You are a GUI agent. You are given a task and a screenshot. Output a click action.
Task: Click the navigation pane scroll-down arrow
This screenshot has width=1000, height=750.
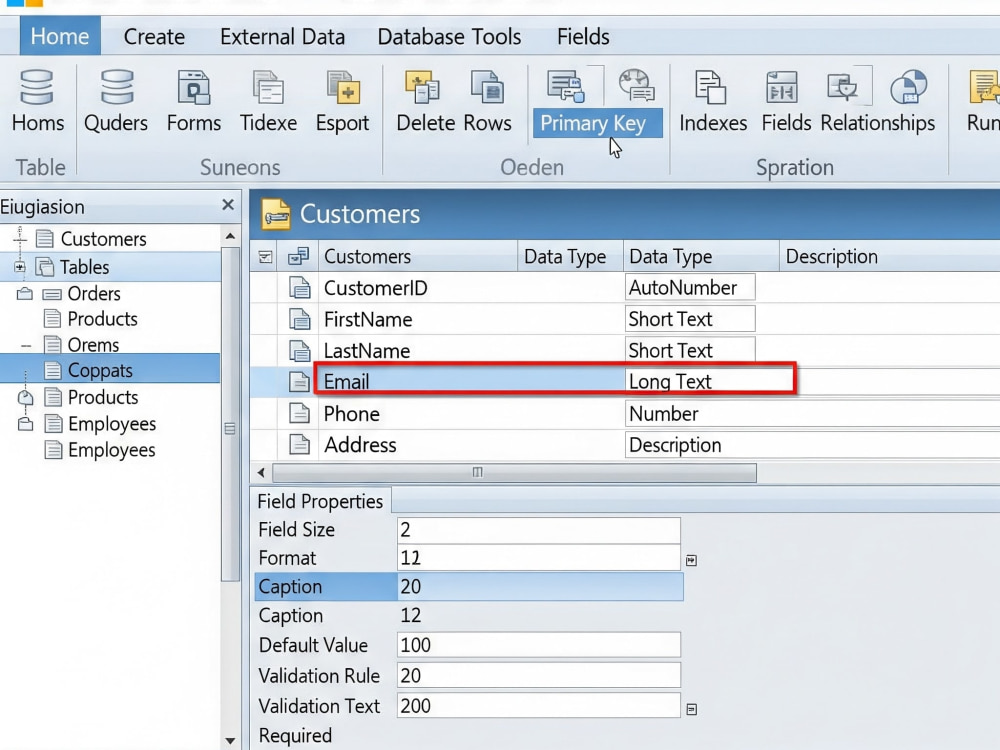pyautogui.click(x=230, y=740)
